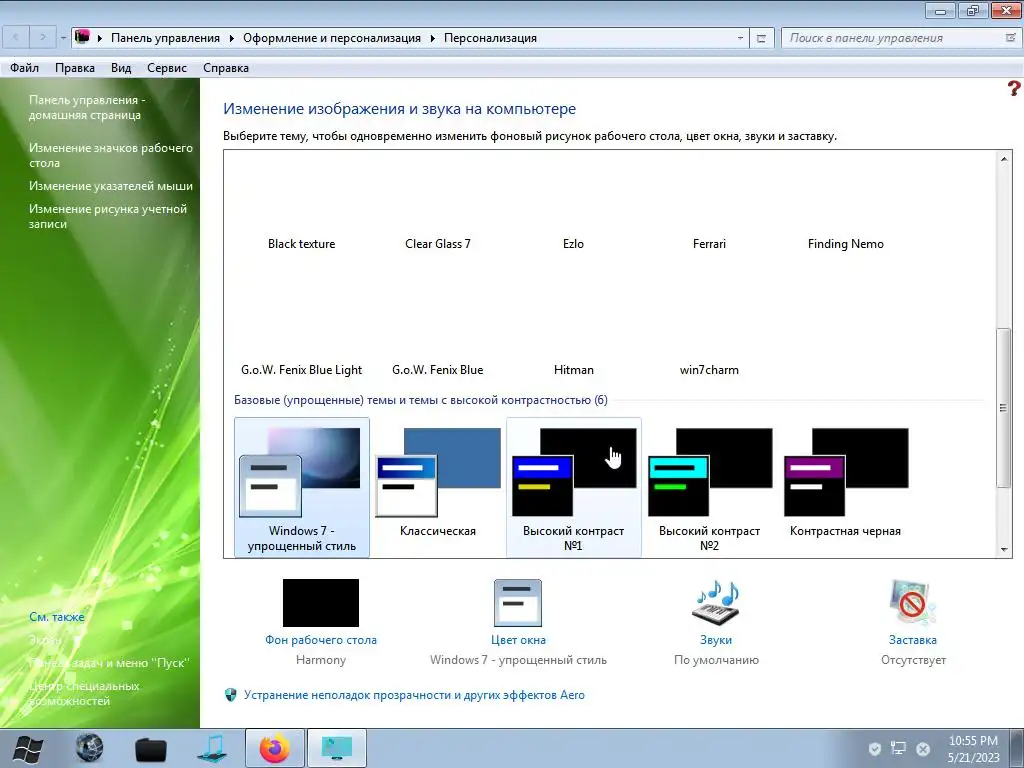Open the Правка menu

[74, 68]
